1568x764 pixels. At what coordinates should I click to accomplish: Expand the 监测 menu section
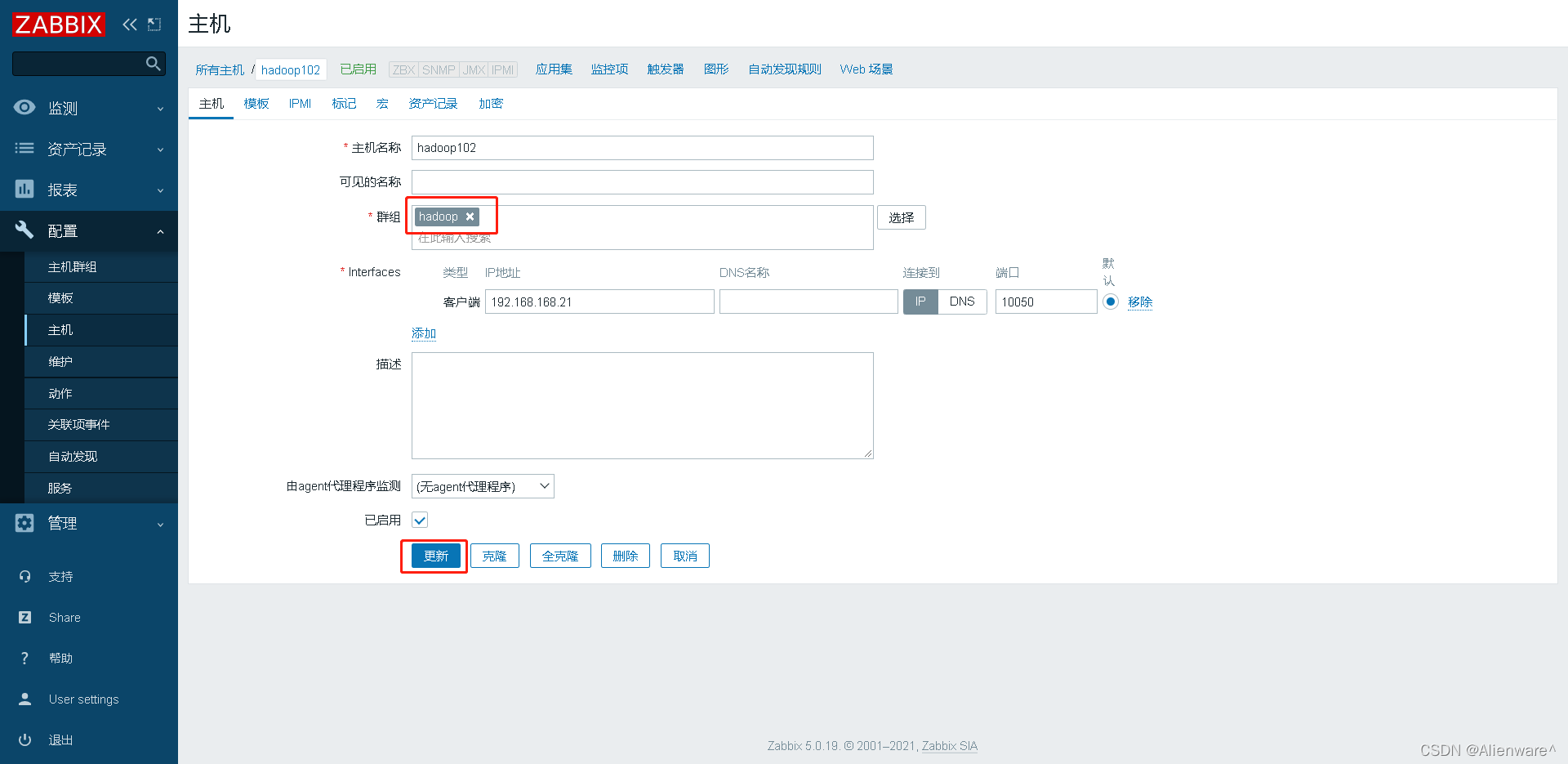[89, 108]
